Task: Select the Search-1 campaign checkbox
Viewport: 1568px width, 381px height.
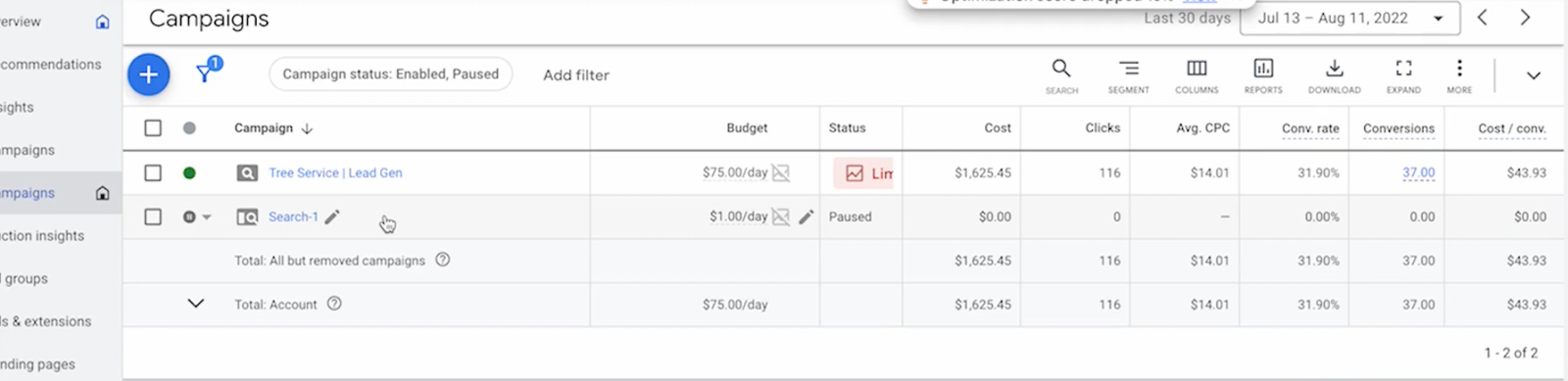Action: pyautogui.click(x=153, y=217)
